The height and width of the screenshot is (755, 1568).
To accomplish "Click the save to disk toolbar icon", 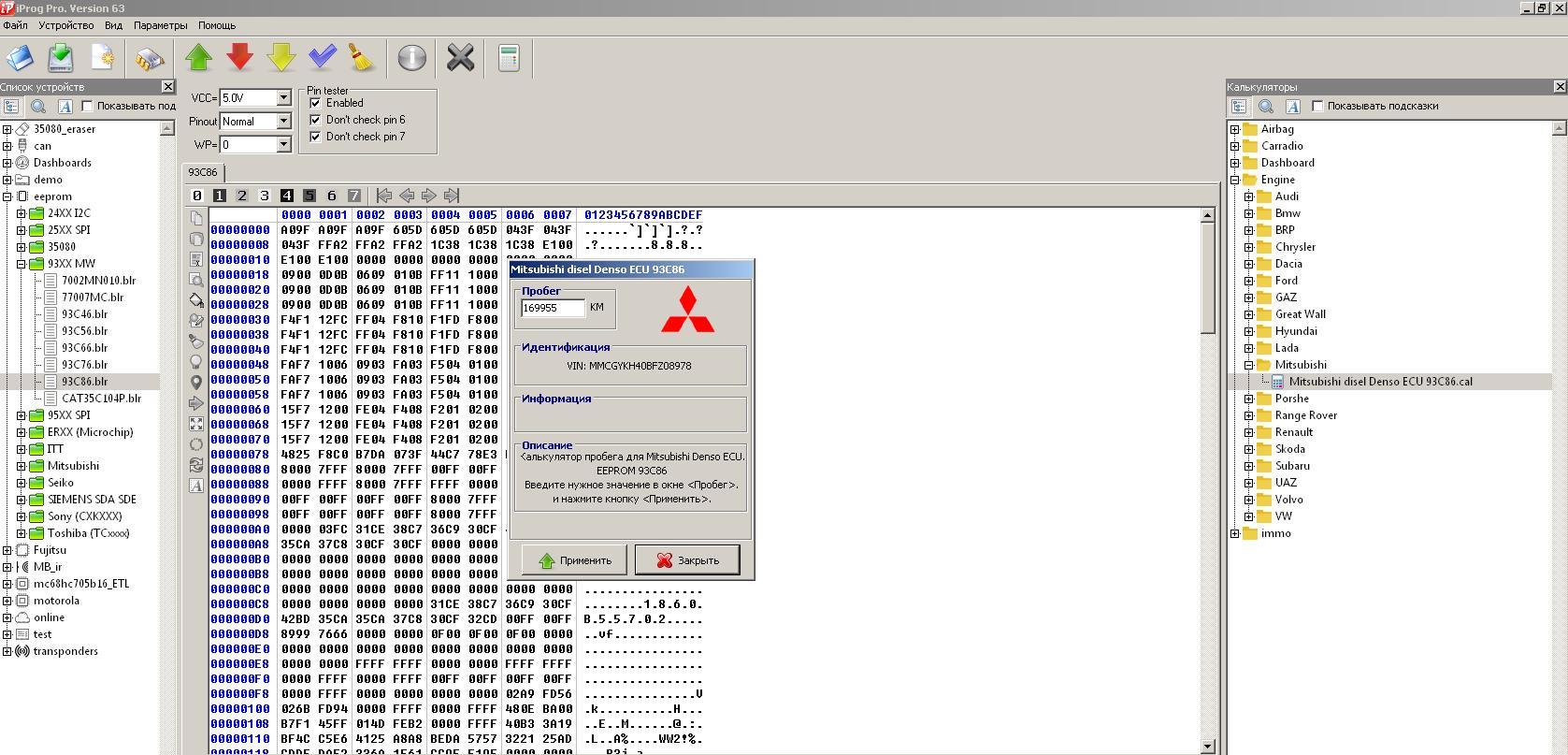I will click(x=61, y=58).
